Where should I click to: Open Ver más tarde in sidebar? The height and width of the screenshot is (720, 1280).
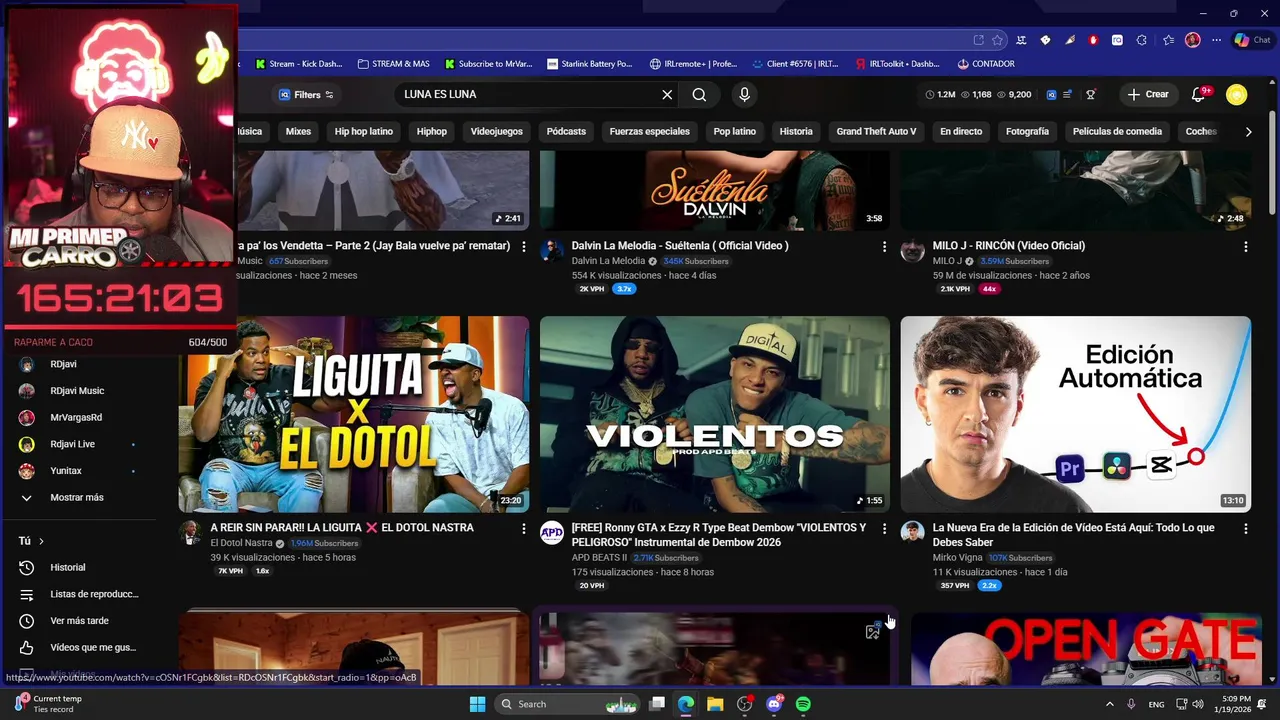79,621
